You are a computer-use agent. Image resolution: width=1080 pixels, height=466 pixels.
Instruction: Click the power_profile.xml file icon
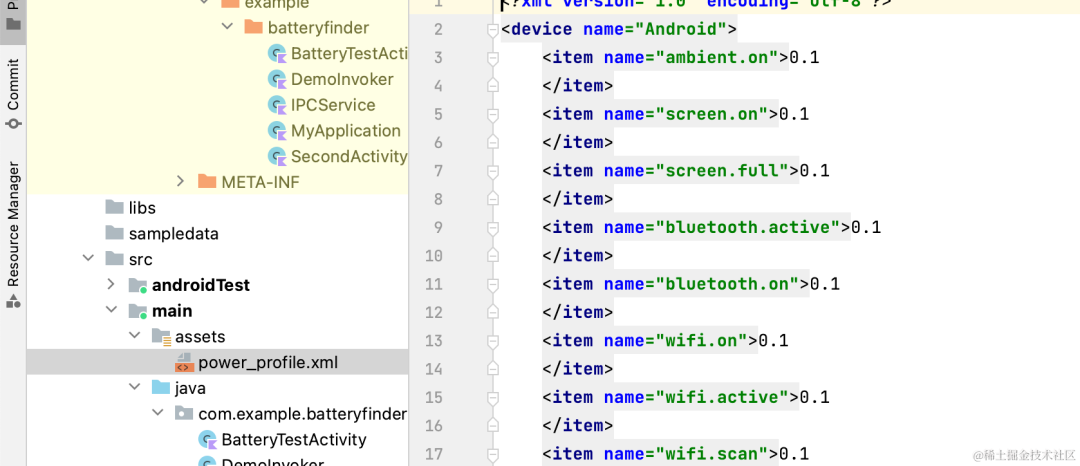pyautogui.click(x=184, y=362)
